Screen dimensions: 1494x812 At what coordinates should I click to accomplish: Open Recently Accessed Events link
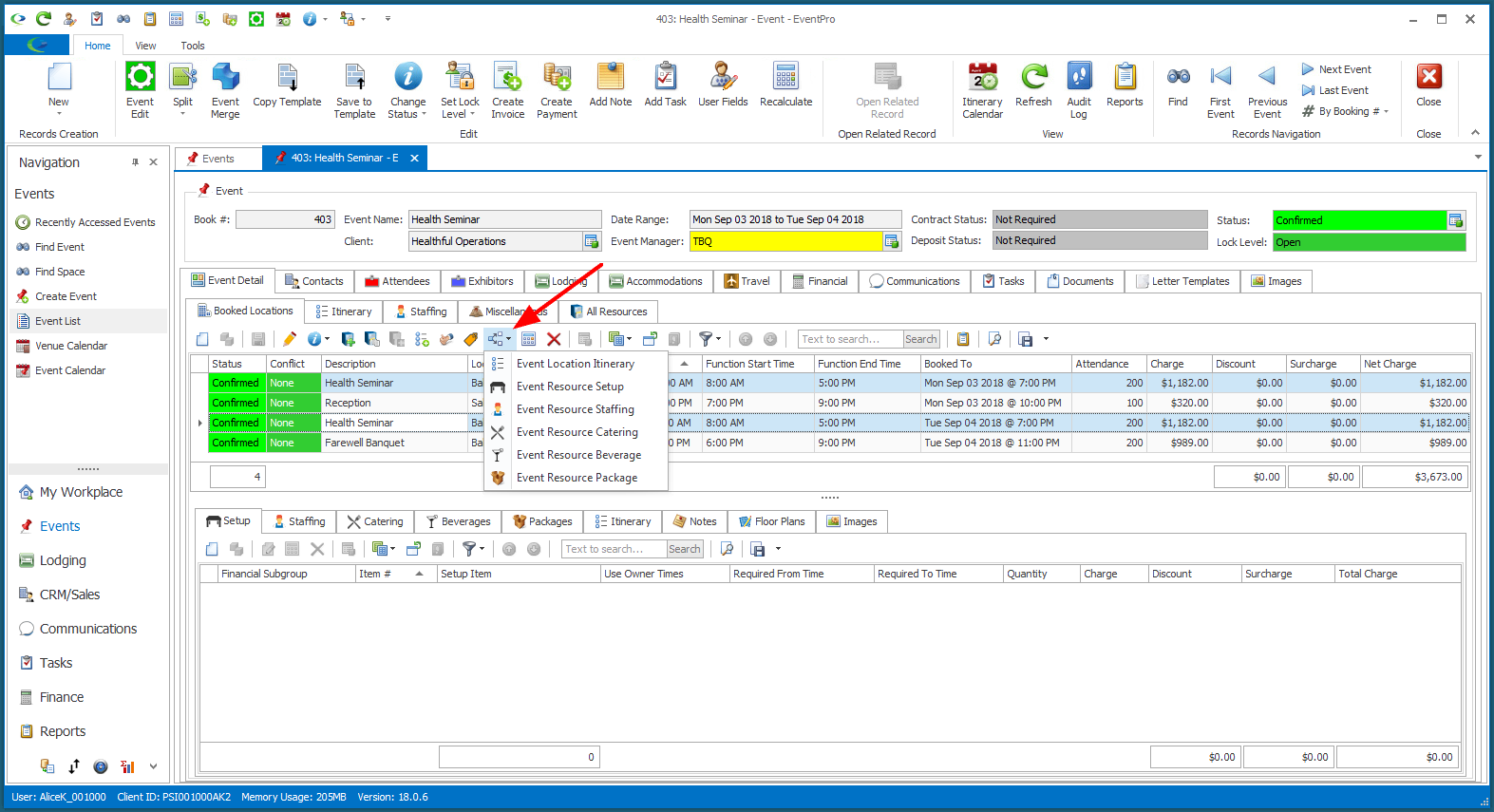click(x=95, y=222)
